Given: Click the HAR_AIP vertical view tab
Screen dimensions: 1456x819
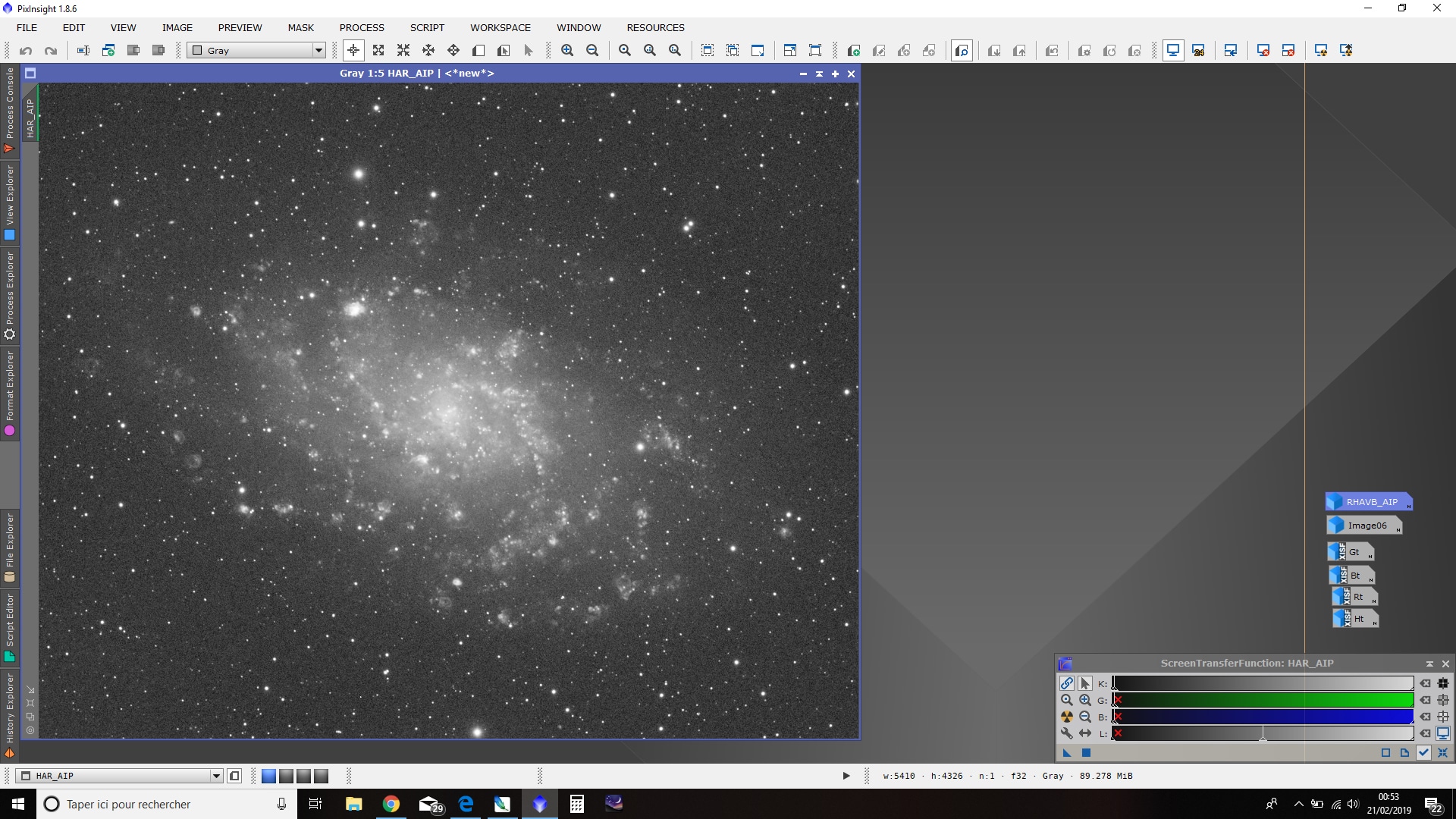Looking at the screenshot, I should click(x=30, y=114).
